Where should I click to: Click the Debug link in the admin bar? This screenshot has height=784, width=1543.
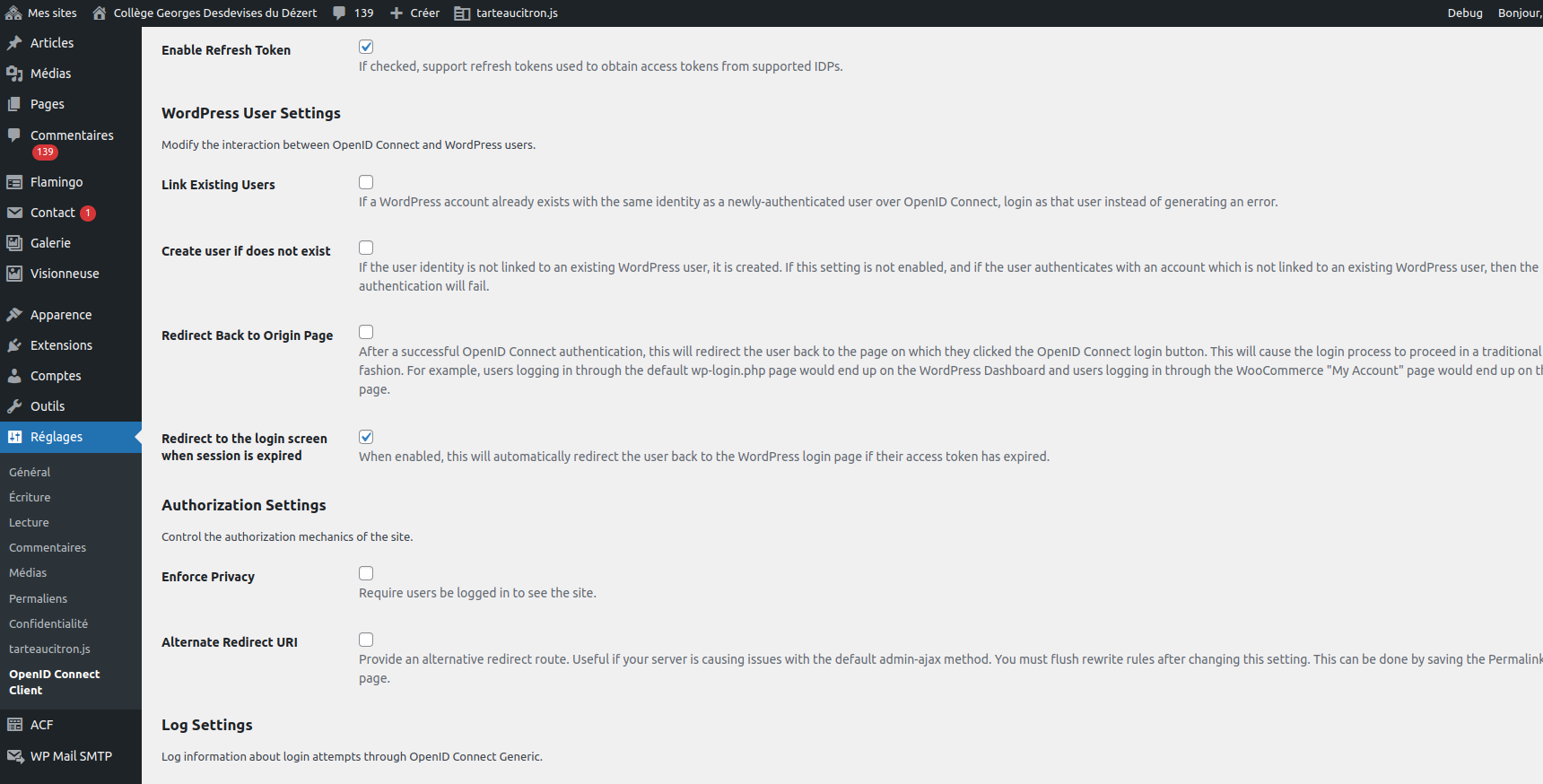[1465, 13]
